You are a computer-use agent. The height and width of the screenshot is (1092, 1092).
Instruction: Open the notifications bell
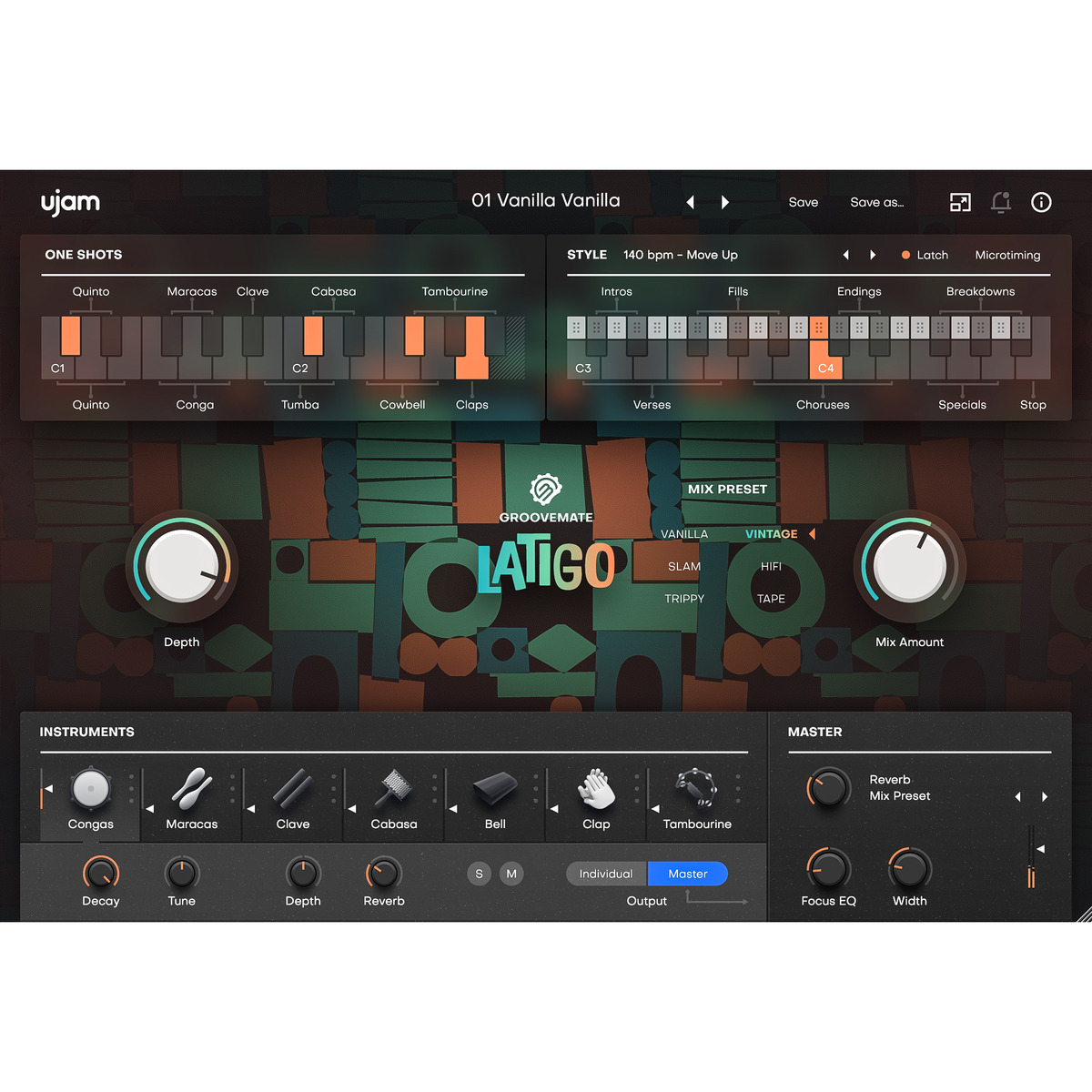[1001, 202]
